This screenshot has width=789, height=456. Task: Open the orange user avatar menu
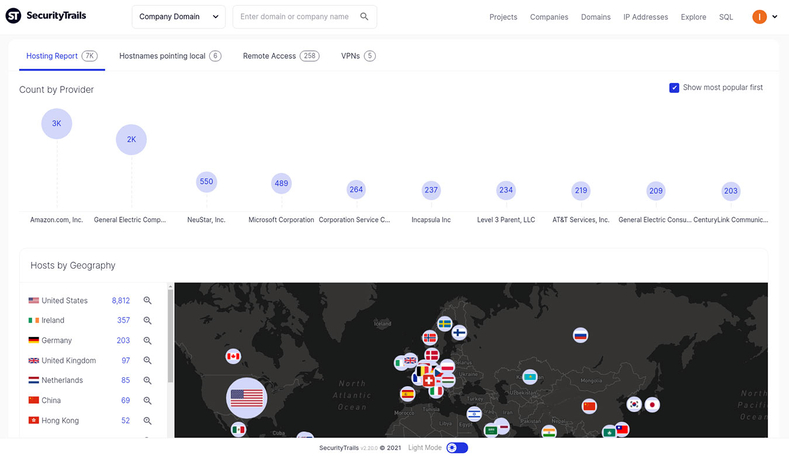tap(759, 17)
